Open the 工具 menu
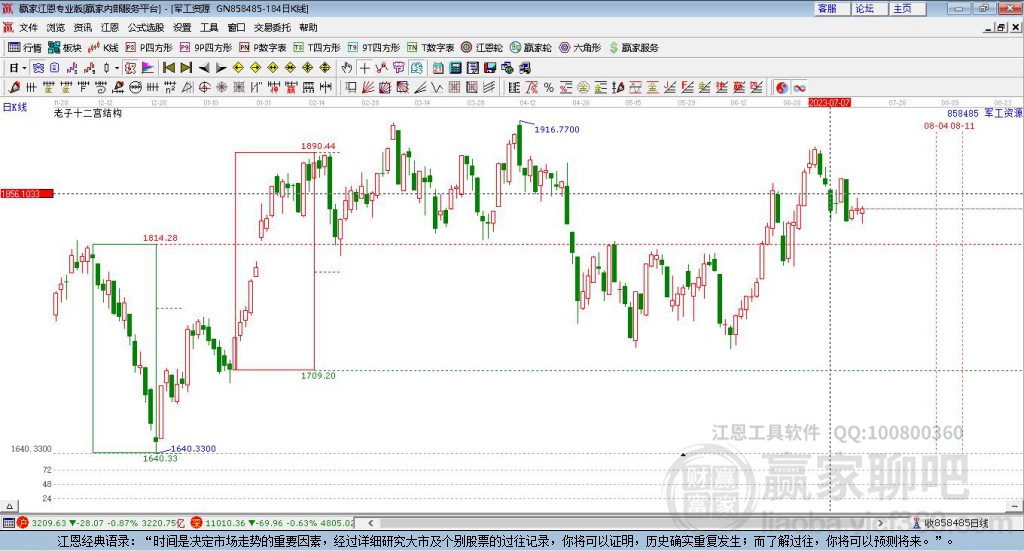Image resolution: width=1024 pixels, height=551 pixels. [209, 27]
